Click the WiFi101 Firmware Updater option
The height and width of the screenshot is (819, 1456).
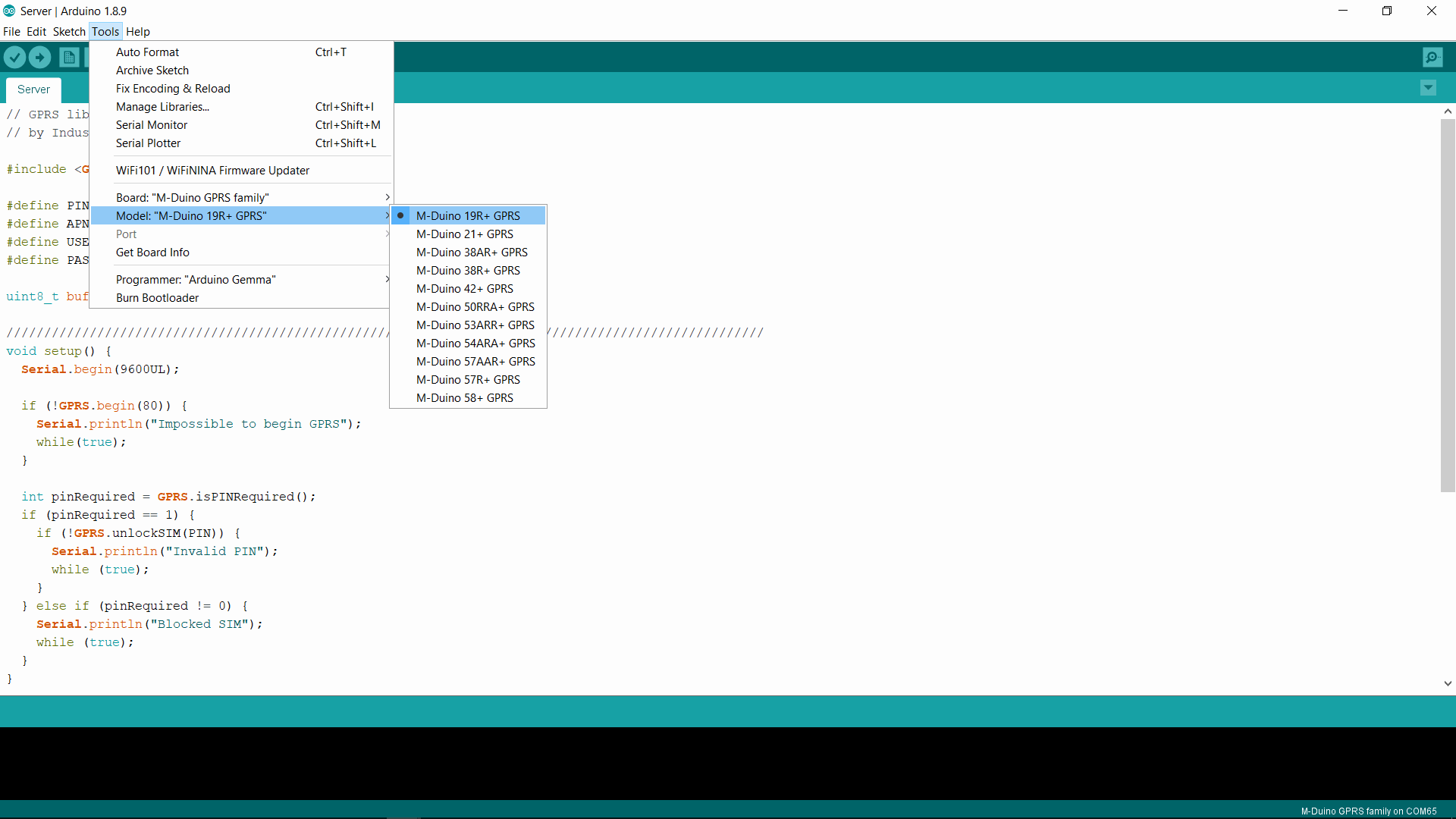[x=212, y=170]
